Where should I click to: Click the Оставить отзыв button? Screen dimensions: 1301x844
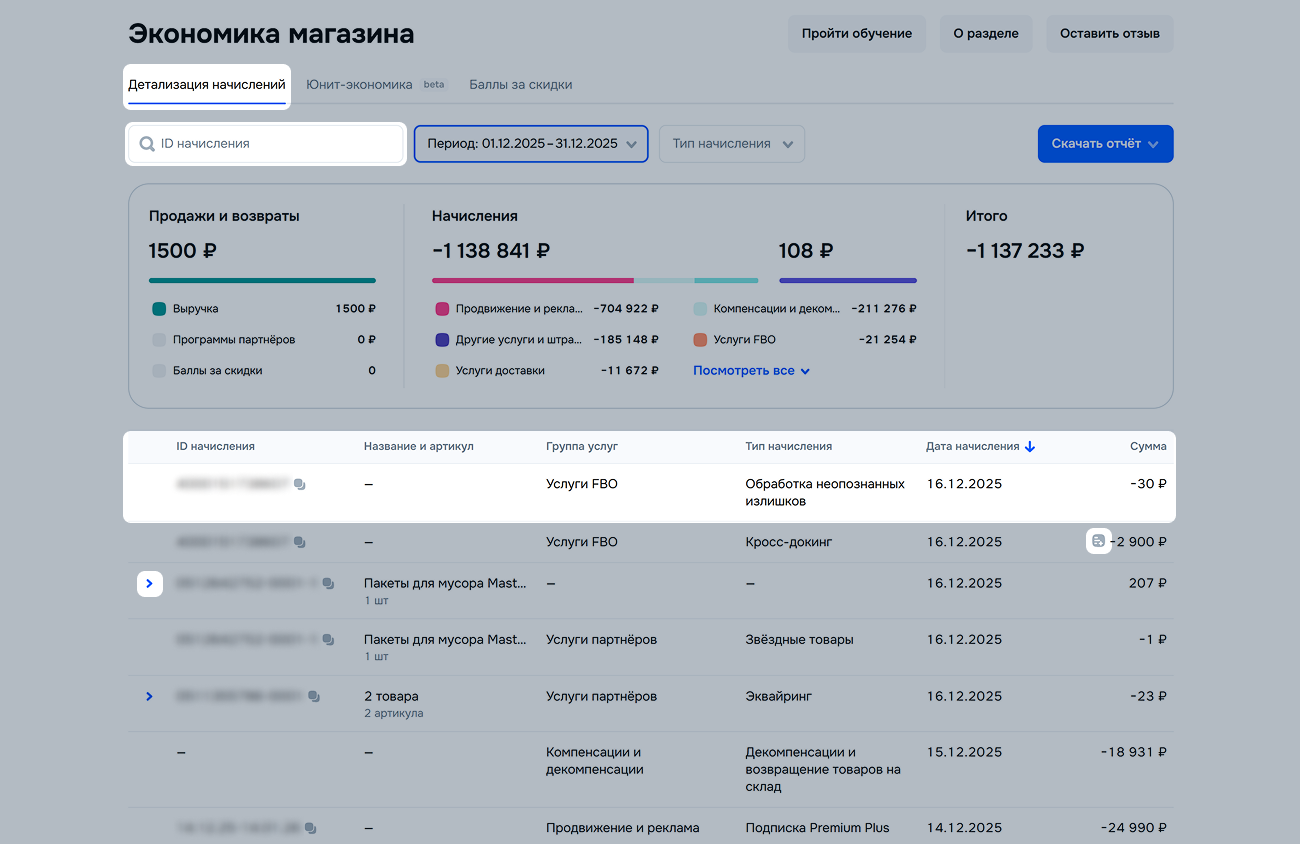coord(1109,34)
